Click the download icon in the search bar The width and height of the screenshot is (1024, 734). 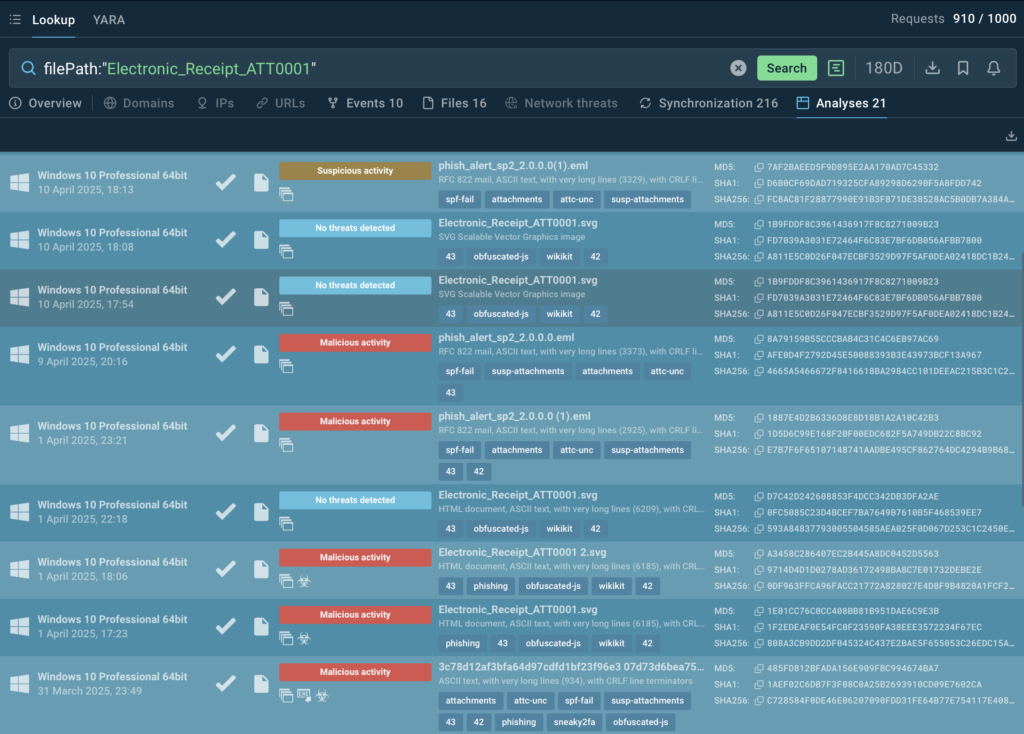coord(932,68)
